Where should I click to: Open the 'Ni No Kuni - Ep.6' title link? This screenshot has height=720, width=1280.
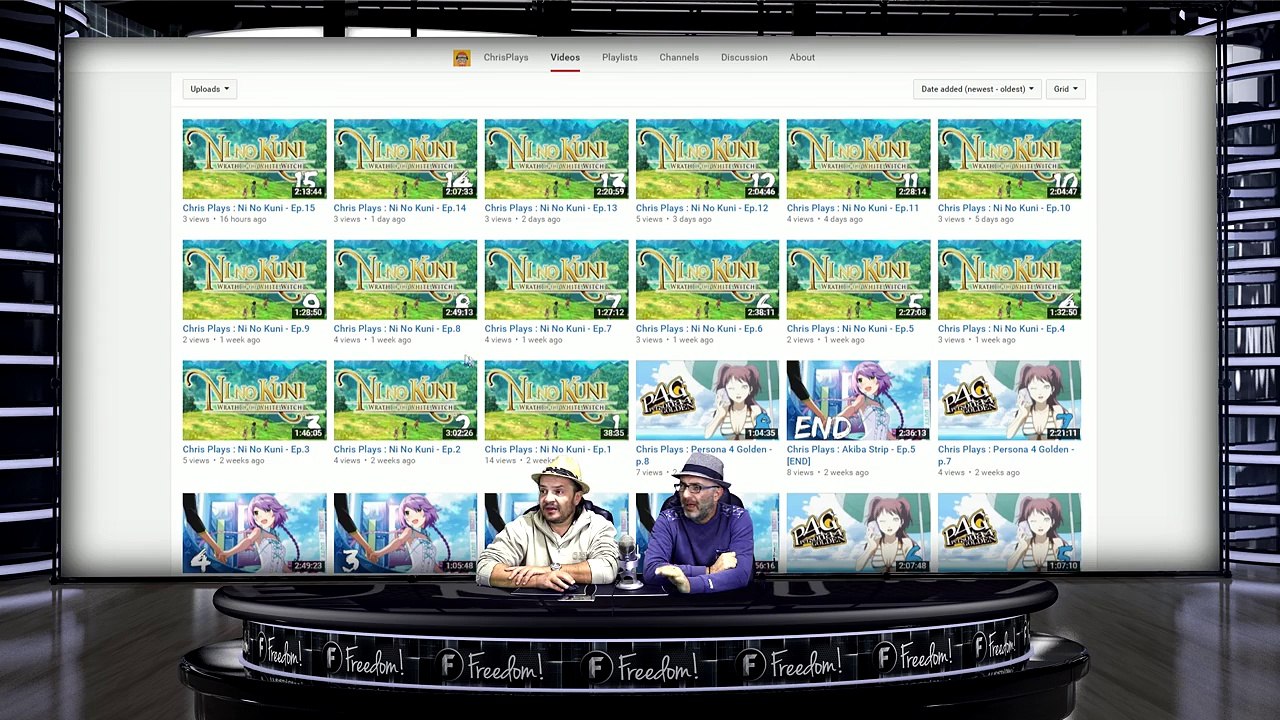point(698,329)
